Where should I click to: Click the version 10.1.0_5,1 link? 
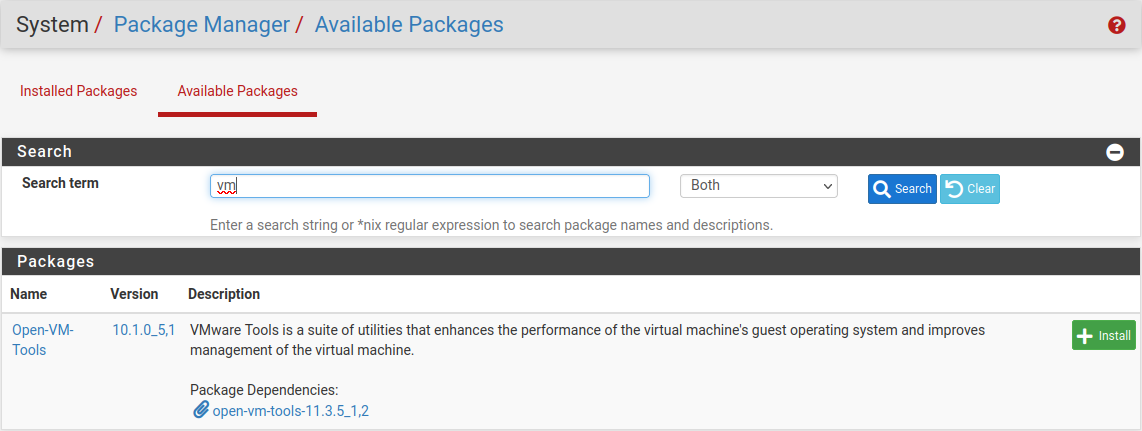pyautogui.click(x=144, y=330)
